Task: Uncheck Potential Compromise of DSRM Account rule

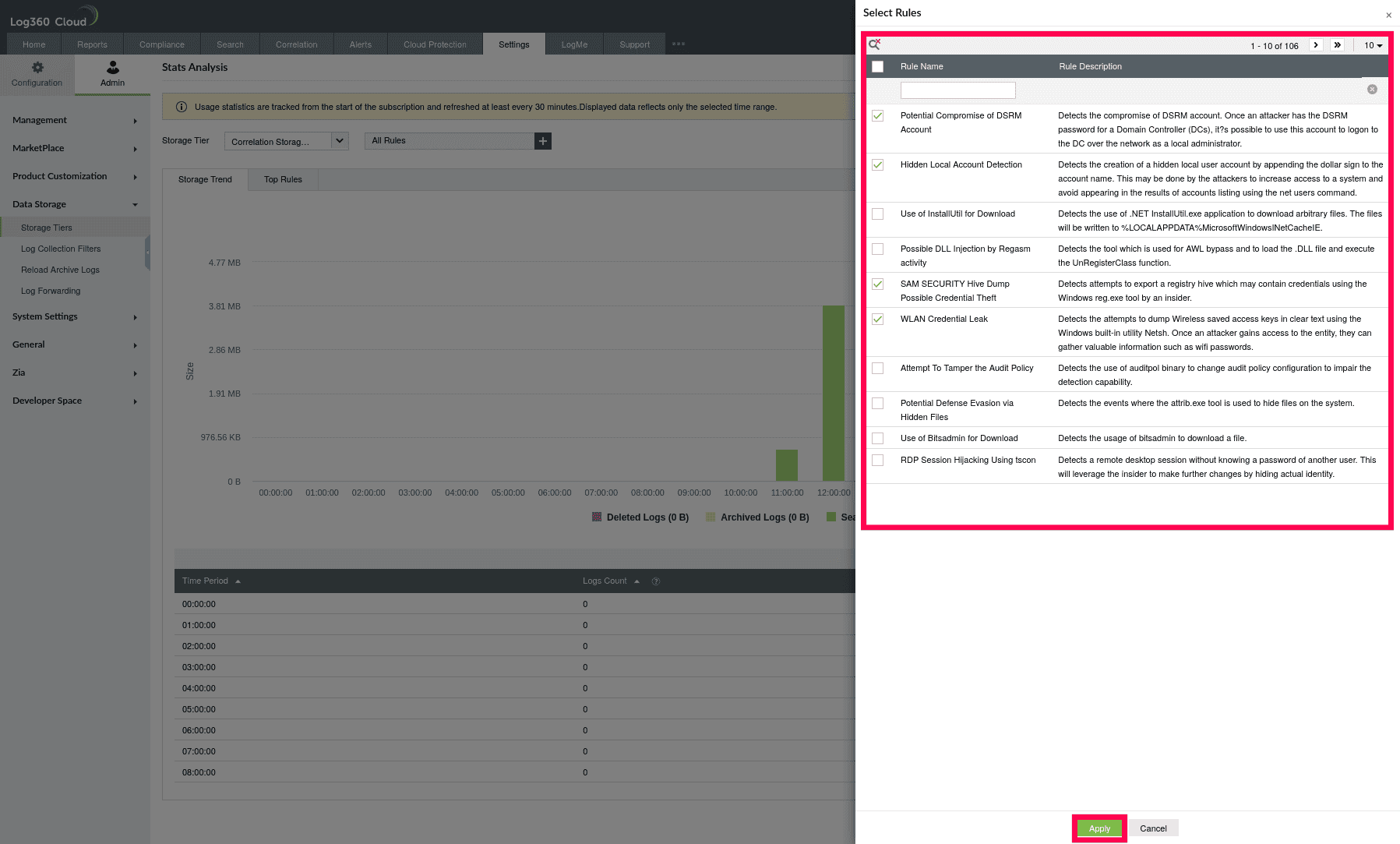Action: pyautogui.click(x=878, y=116)
